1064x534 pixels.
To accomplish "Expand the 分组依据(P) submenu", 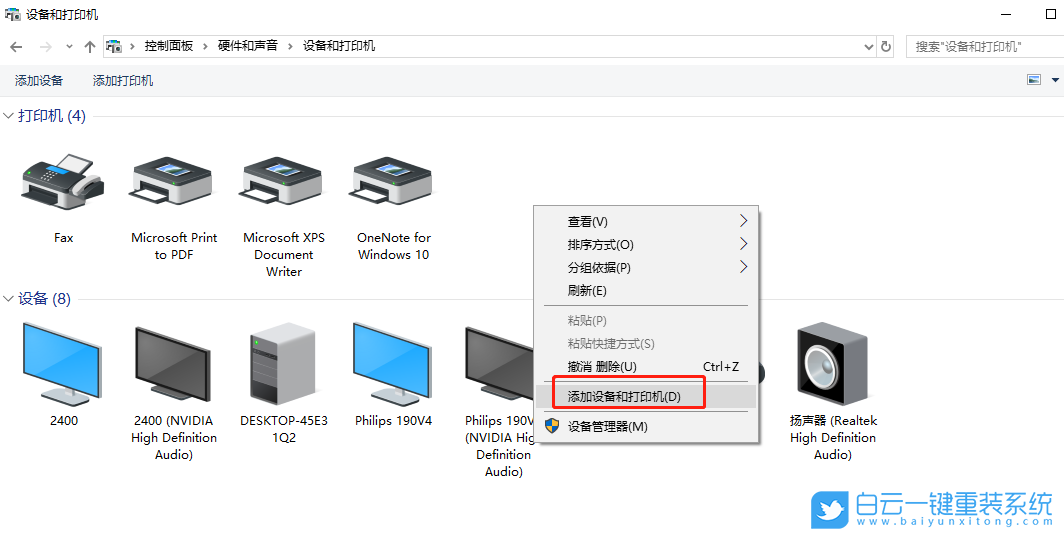I will click(647, 267).
